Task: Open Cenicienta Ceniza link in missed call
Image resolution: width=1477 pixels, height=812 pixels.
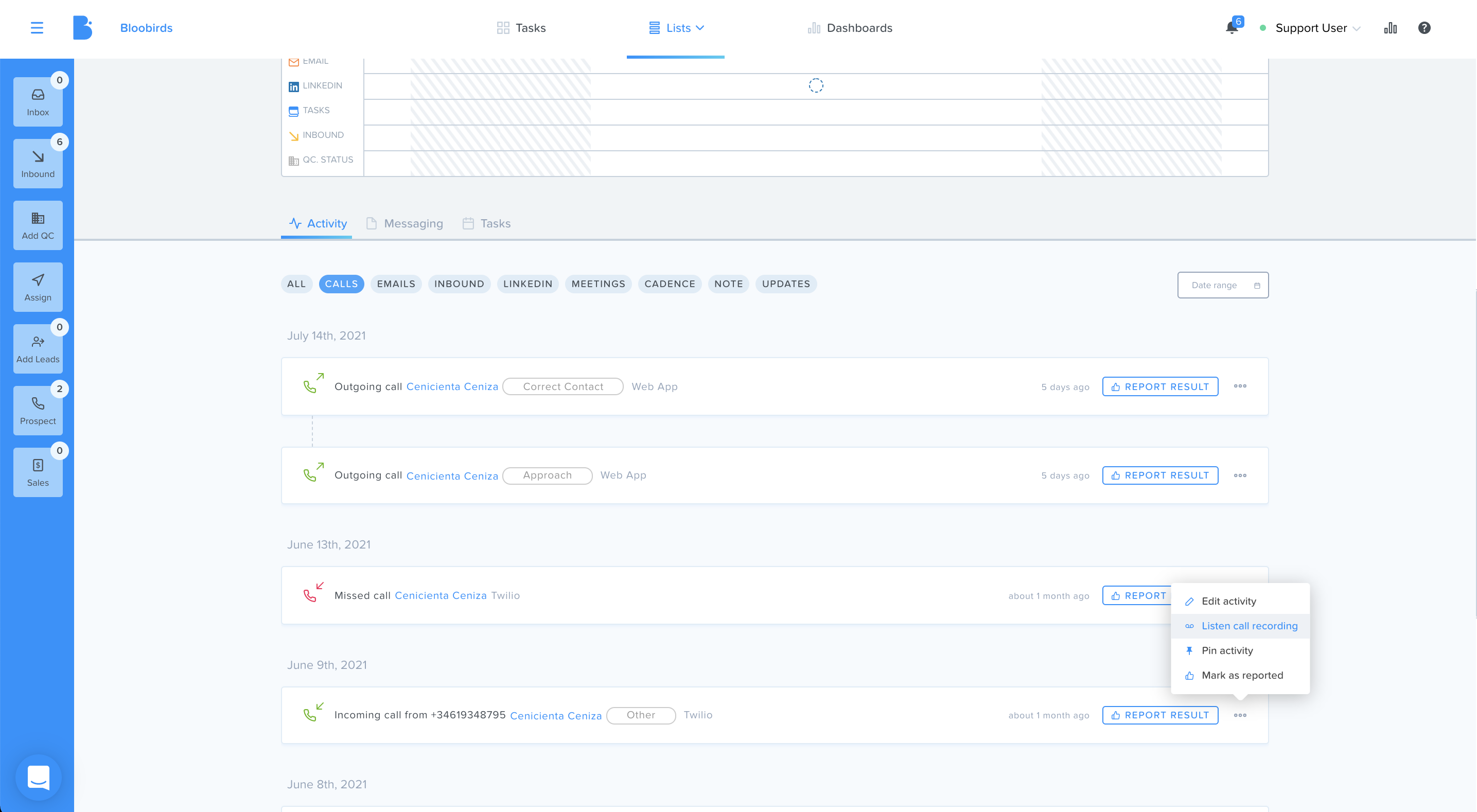Action: point(441,595)
